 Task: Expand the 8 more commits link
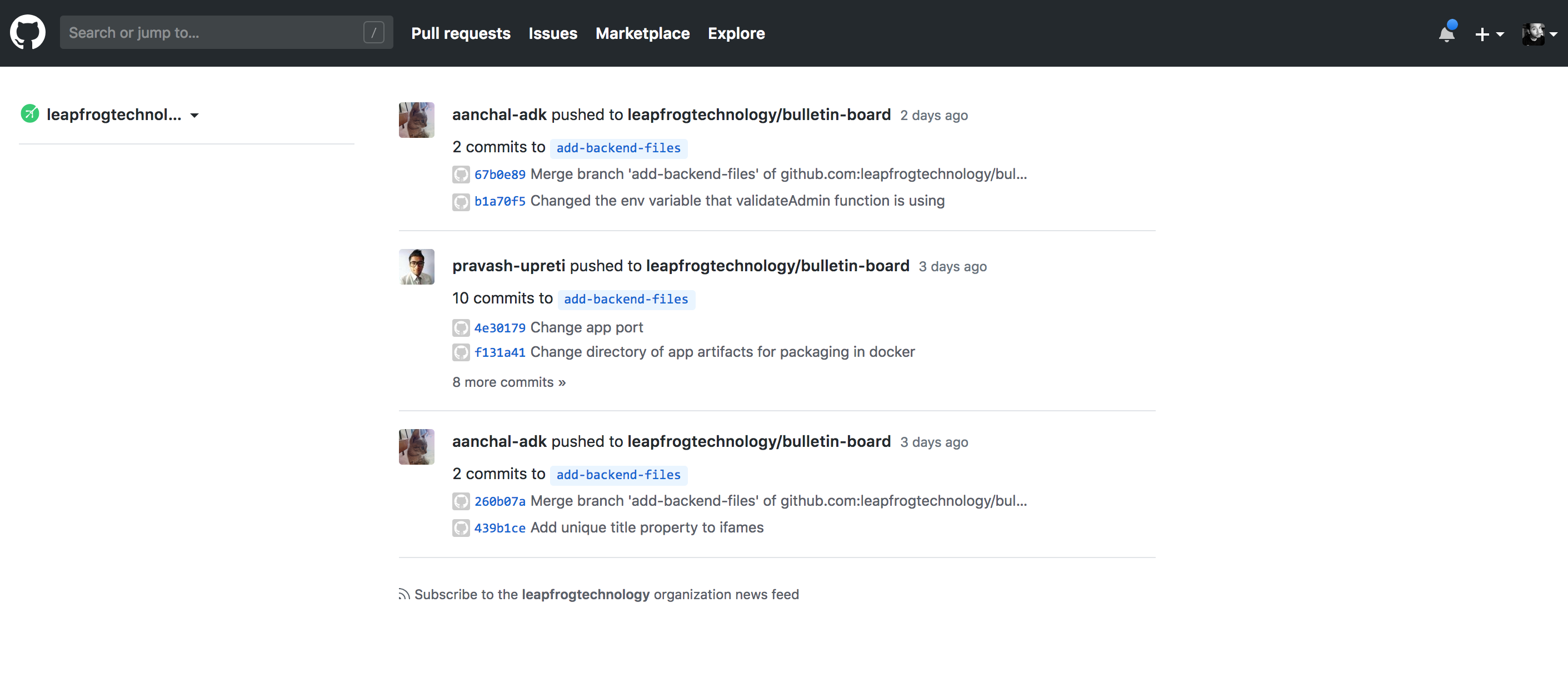[509, 382]
